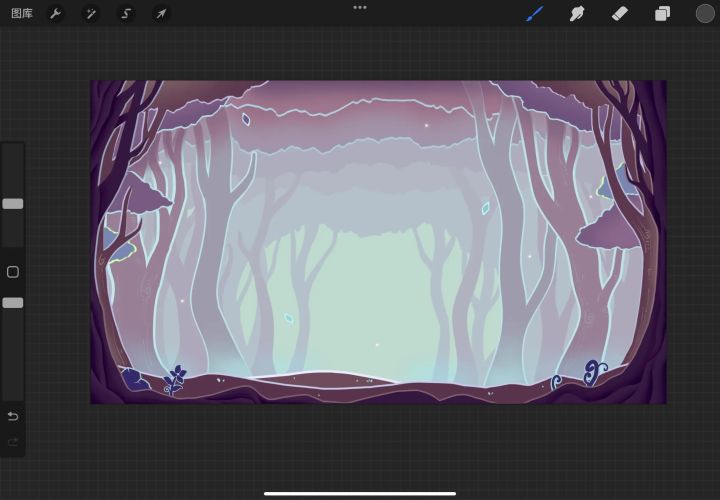This screenshot has width=720, height=500.
Task: Open the Actions wrench menu
Action: (56, 14)
